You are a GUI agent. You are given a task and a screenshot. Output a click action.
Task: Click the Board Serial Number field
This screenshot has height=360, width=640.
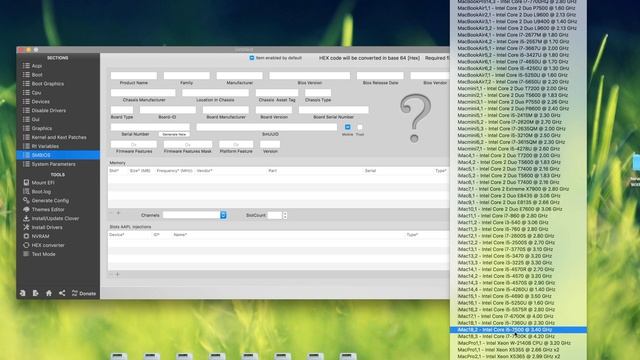[333, 110]
